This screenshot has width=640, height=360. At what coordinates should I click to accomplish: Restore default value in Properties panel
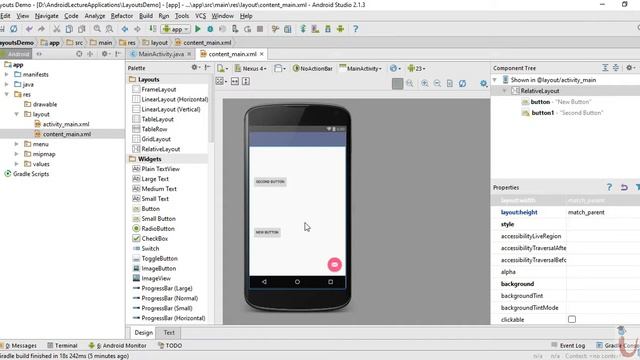click(x=624, y=187)
